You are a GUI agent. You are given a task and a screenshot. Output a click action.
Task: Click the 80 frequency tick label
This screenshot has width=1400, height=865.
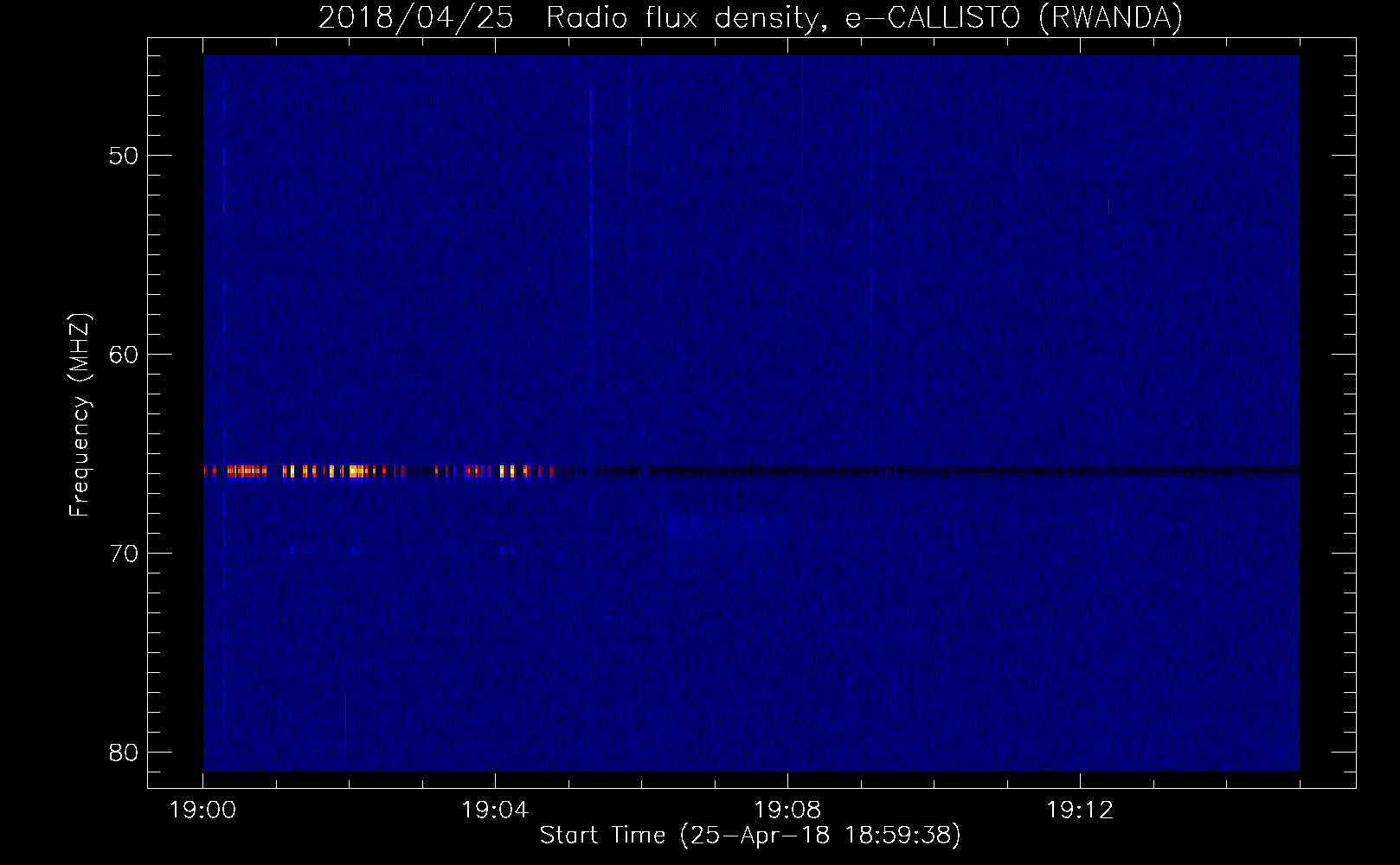[x=123, y=753]
